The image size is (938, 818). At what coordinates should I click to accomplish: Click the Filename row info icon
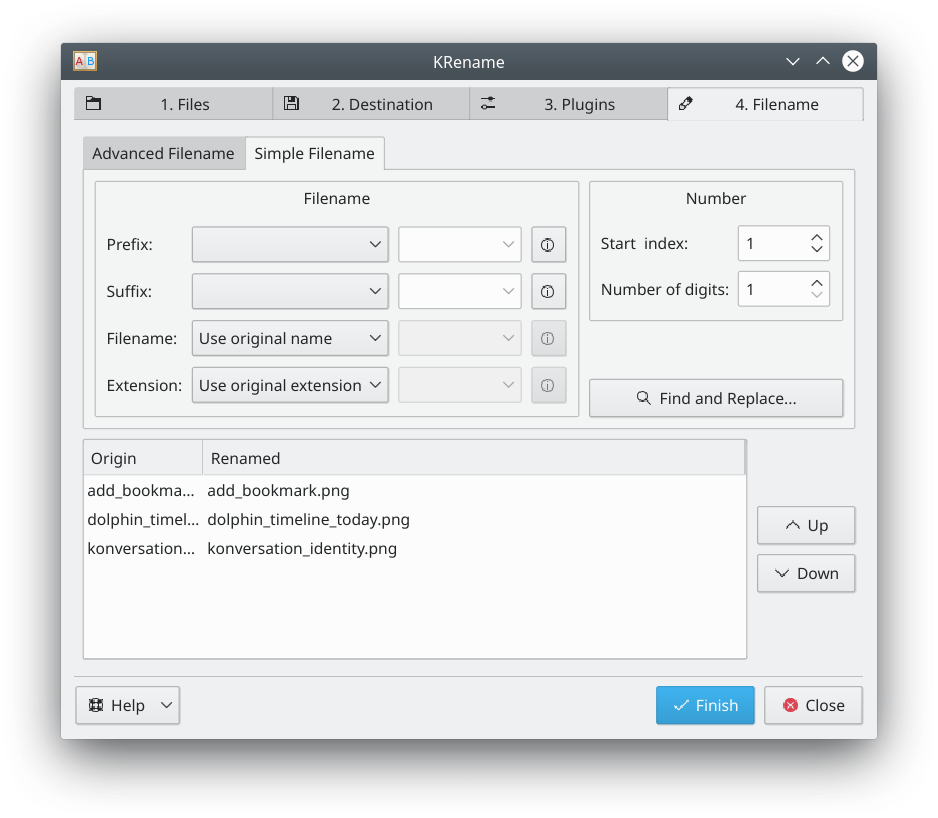click(548, 338)
